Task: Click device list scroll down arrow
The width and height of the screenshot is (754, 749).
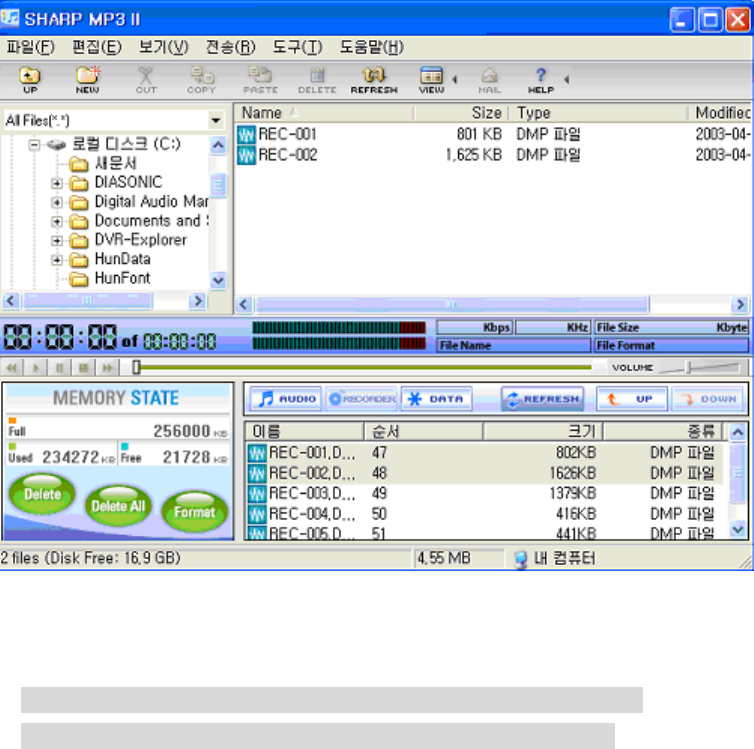Action: click(x=738, y=530)
